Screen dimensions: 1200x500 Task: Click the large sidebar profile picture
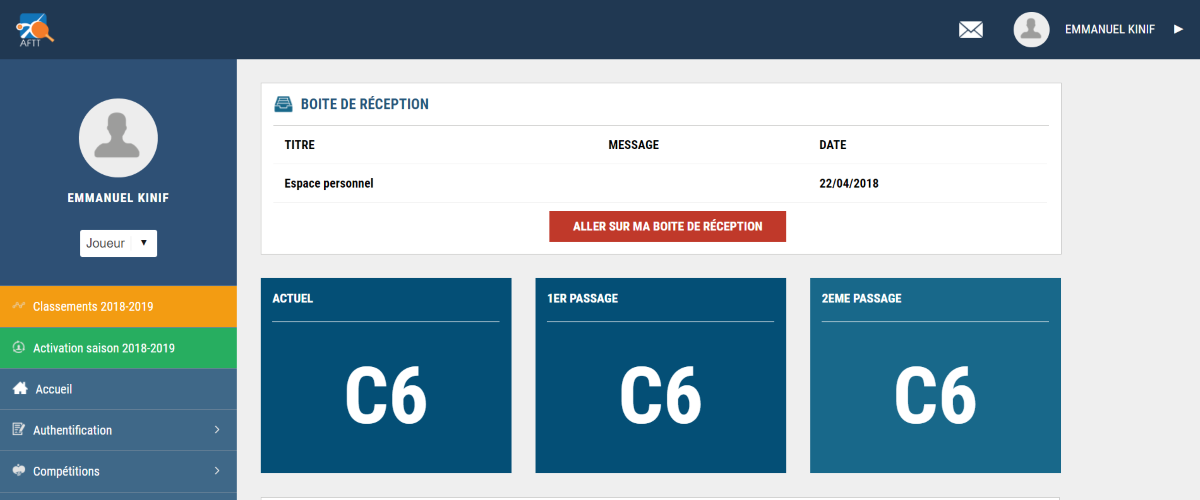pos(118,138)
